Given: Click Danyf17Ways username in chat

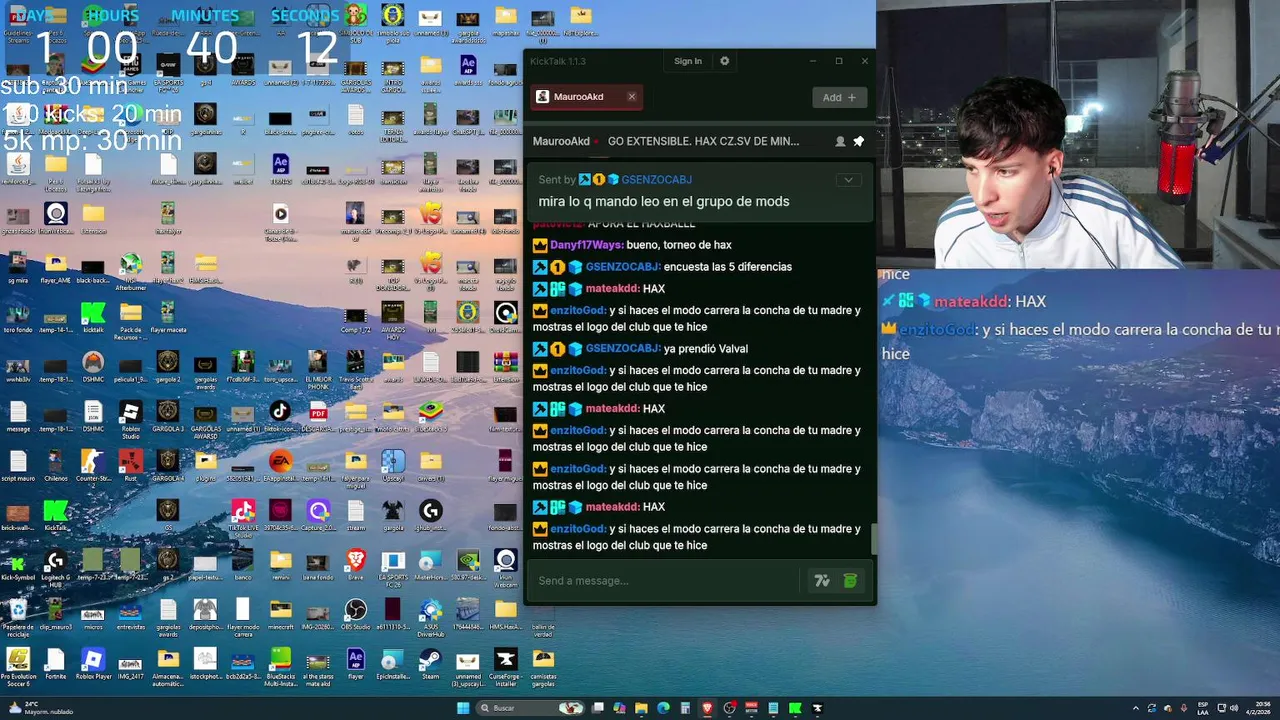Looking at the screenshot, I should tap(586, 245).
